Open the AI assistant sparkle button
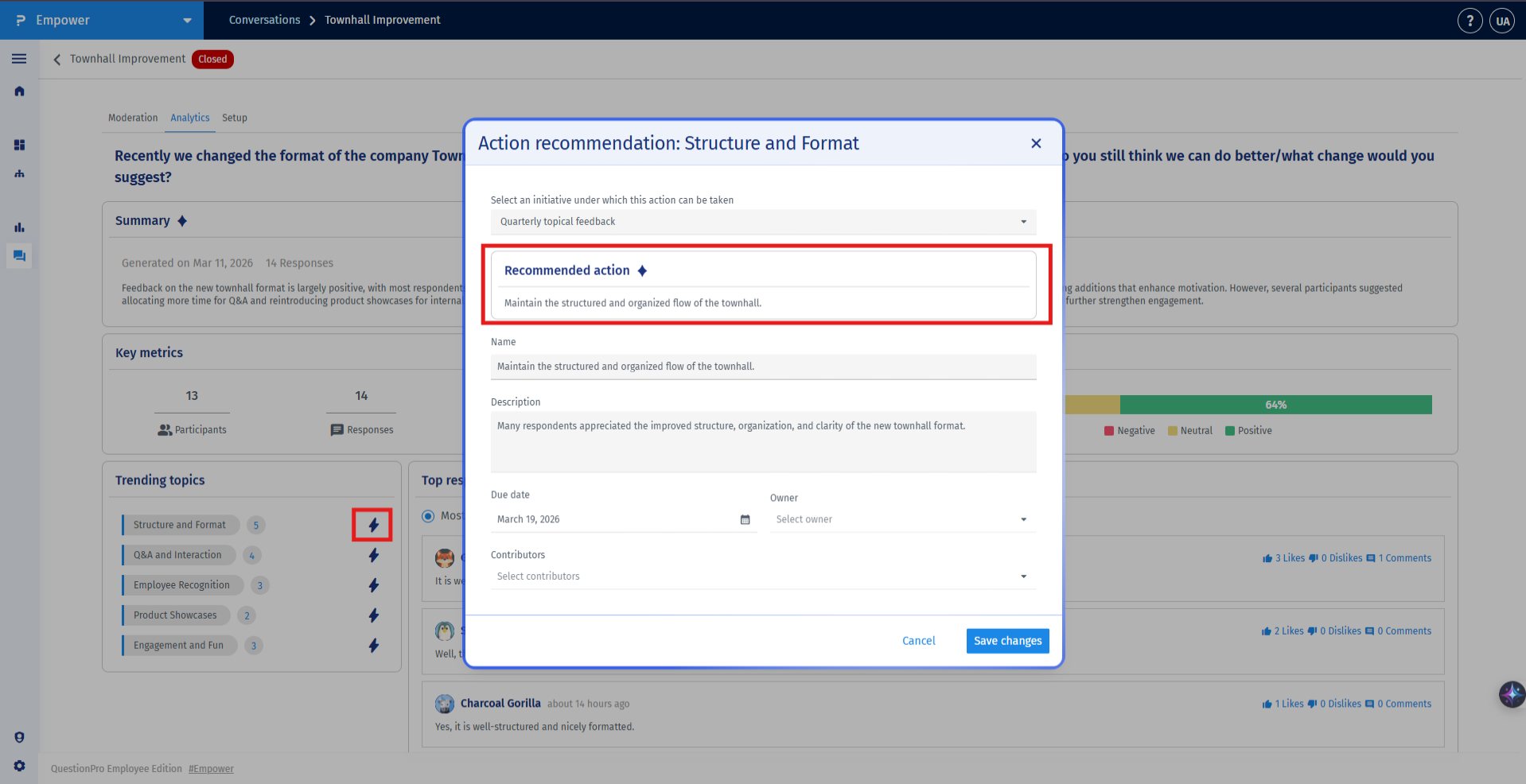This screenshot has height=784, width=1526. (1512, 694)
